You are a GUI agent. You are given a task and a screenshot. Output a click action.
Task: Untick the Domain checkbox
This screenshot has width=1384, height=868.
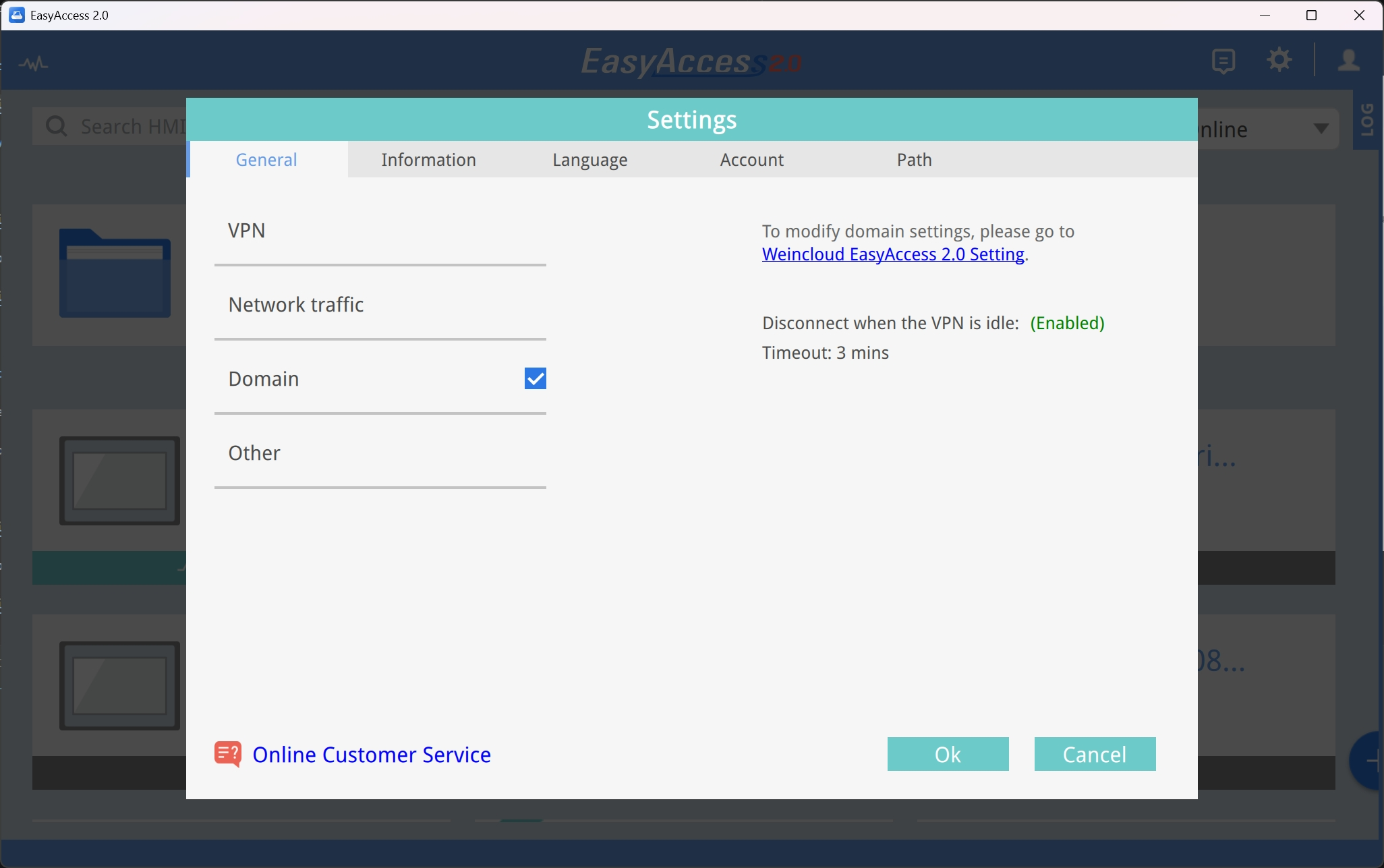(536, 378)
